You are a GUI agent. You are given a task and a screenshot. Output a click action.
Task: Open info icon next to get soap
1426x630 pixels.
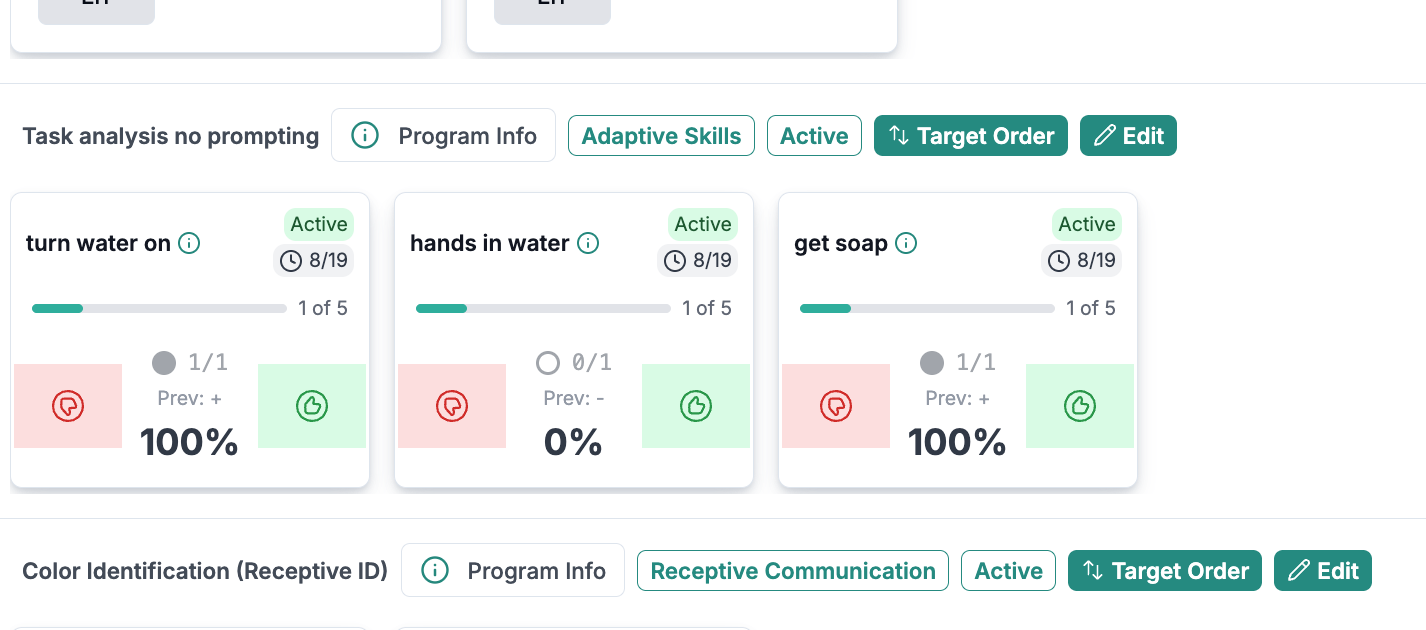[906, 243]
